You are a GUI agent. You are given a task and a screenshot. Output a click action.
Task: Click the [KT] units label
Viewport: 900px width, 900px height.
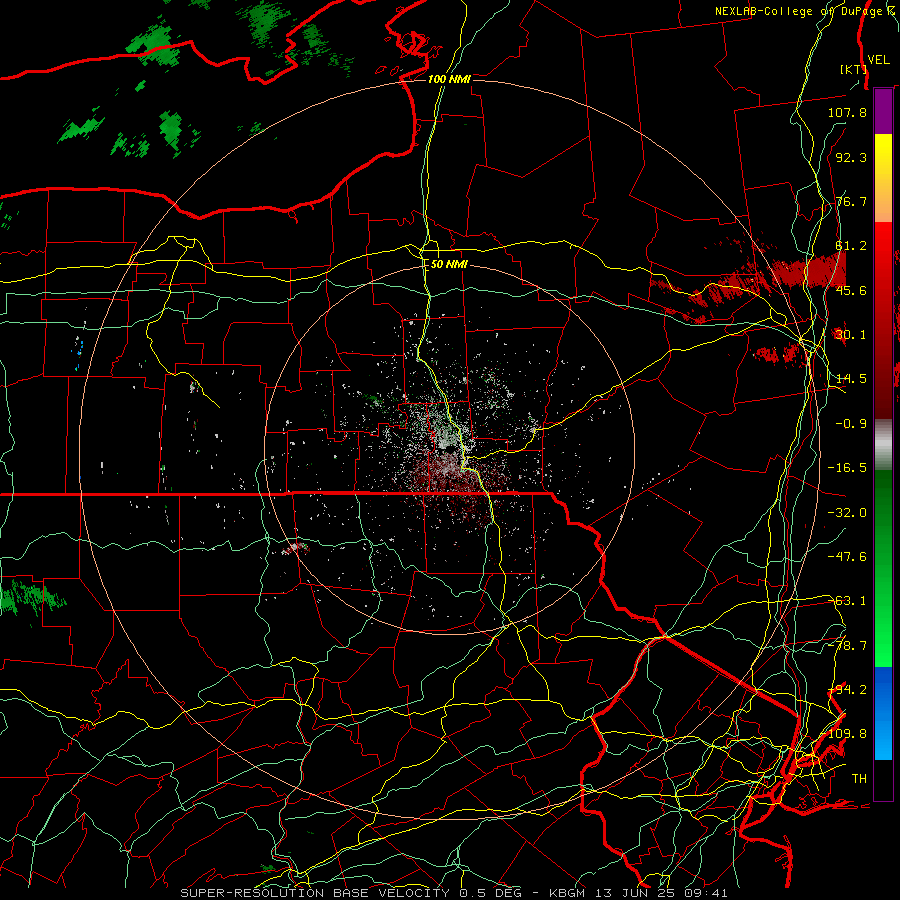point(854,69)
